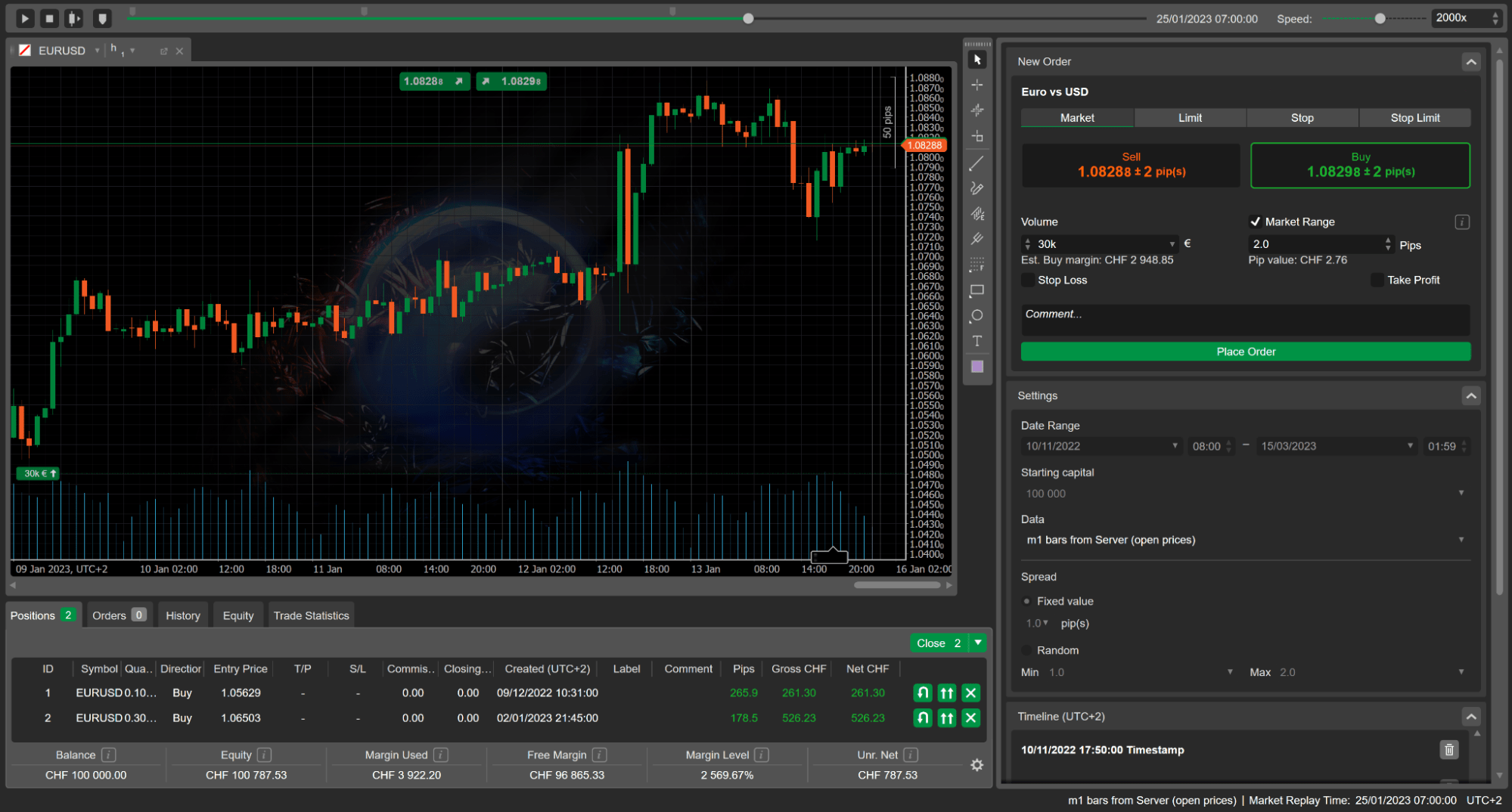This screenshot has width=1512, height=812.
Task: Open the Trade Statistics tab
Action: coord(312,615)
